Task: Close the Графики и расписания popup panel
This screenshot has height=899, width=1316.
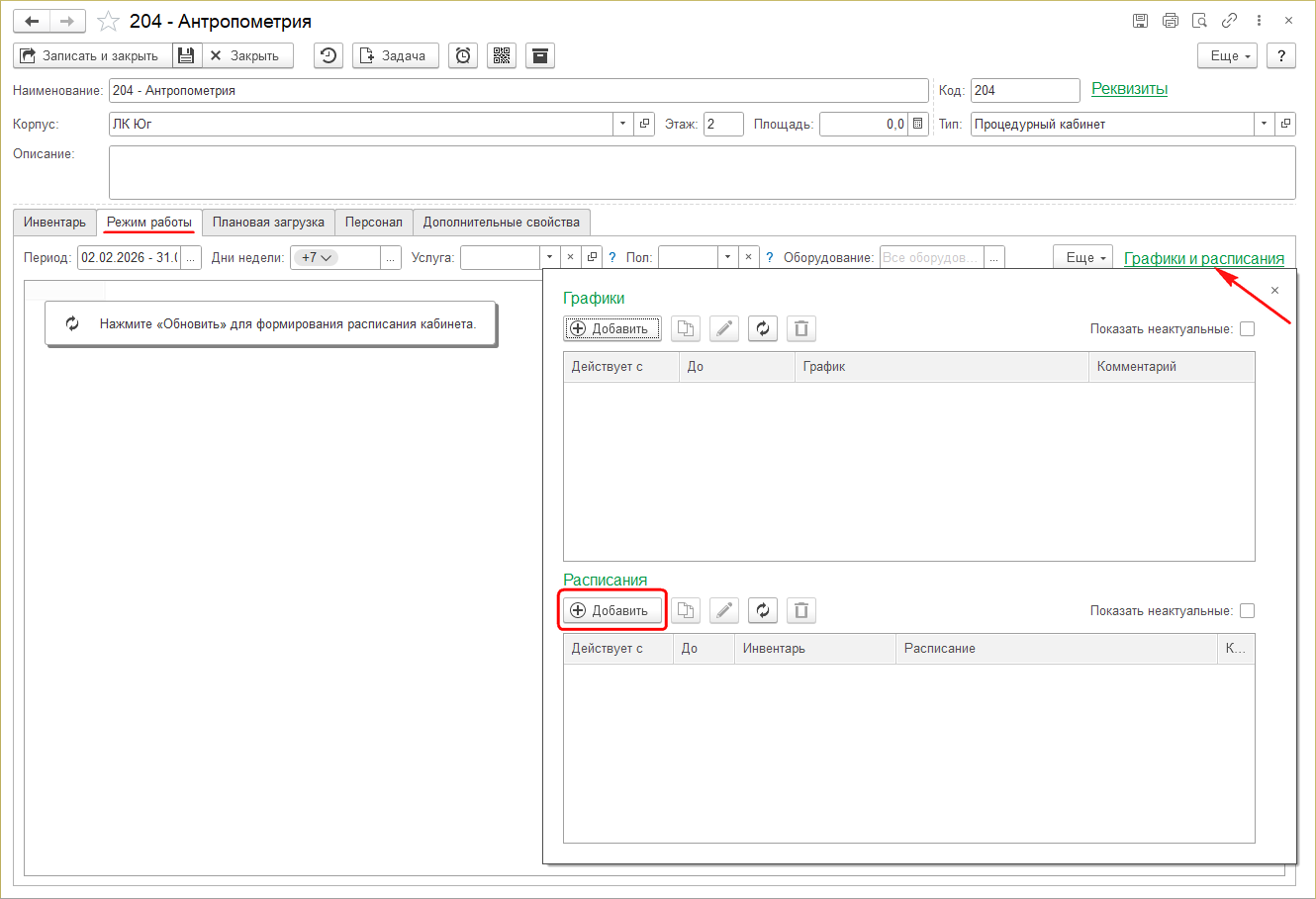Action: [x=1274, y=290]
